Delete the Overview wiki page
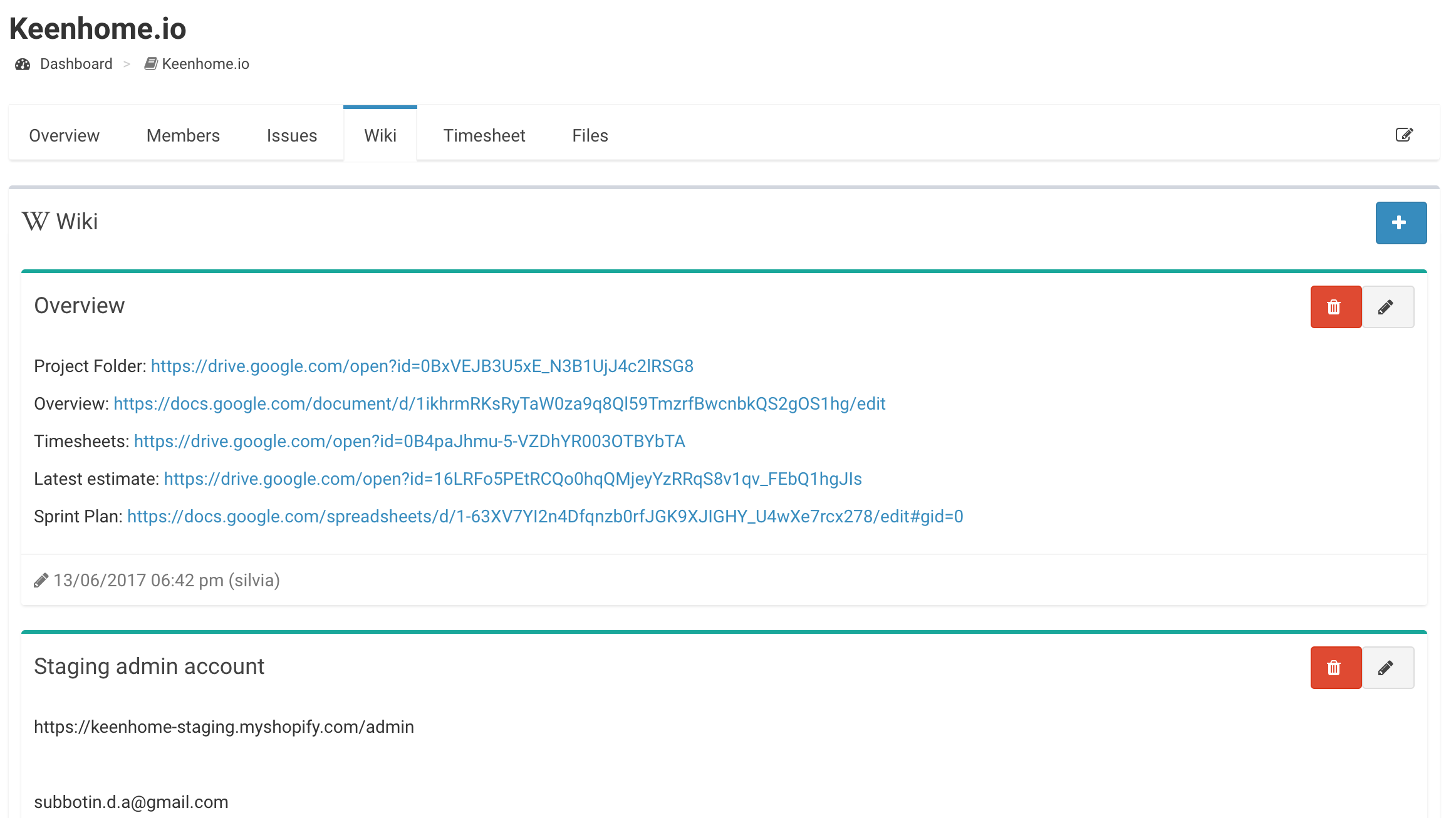The width and height of the screenshot is (1456, 818). point(1336,307)
